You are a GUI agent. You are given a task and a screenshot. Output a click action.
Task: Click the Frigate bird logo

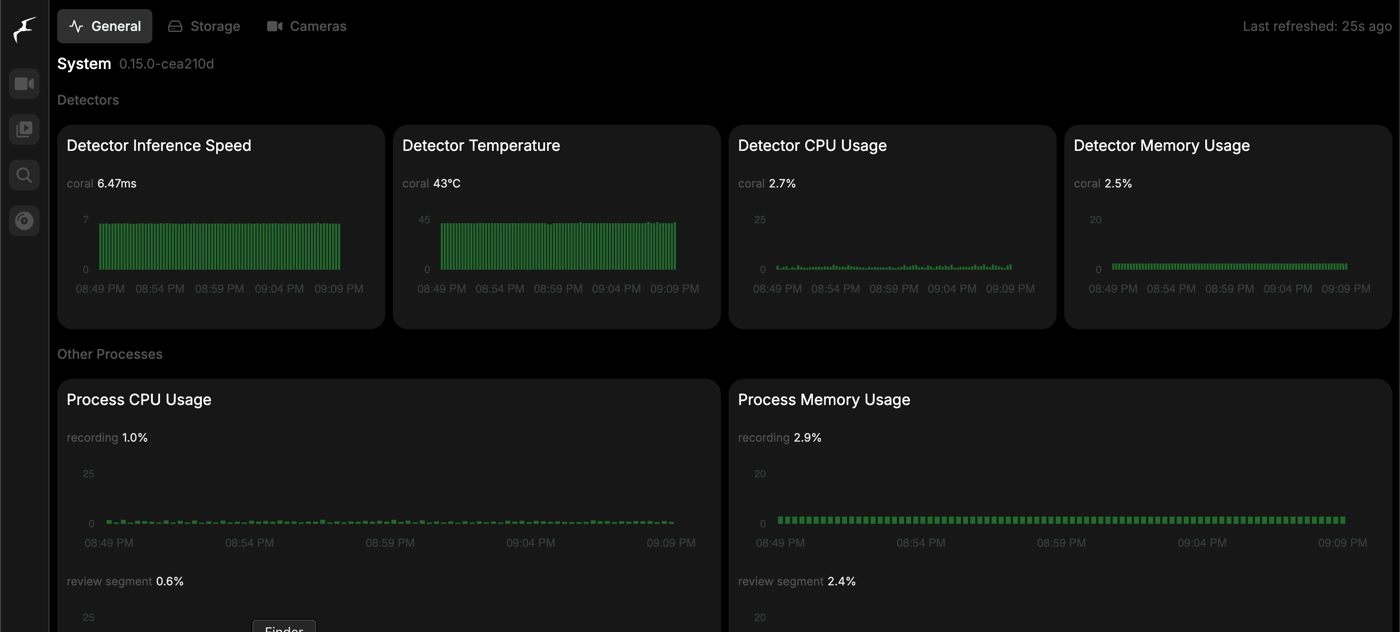tap(22, 30)
